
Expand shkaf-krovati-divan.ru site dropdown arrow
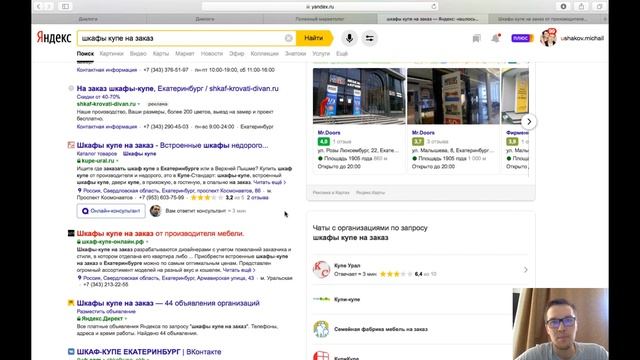tap(139, 104)
